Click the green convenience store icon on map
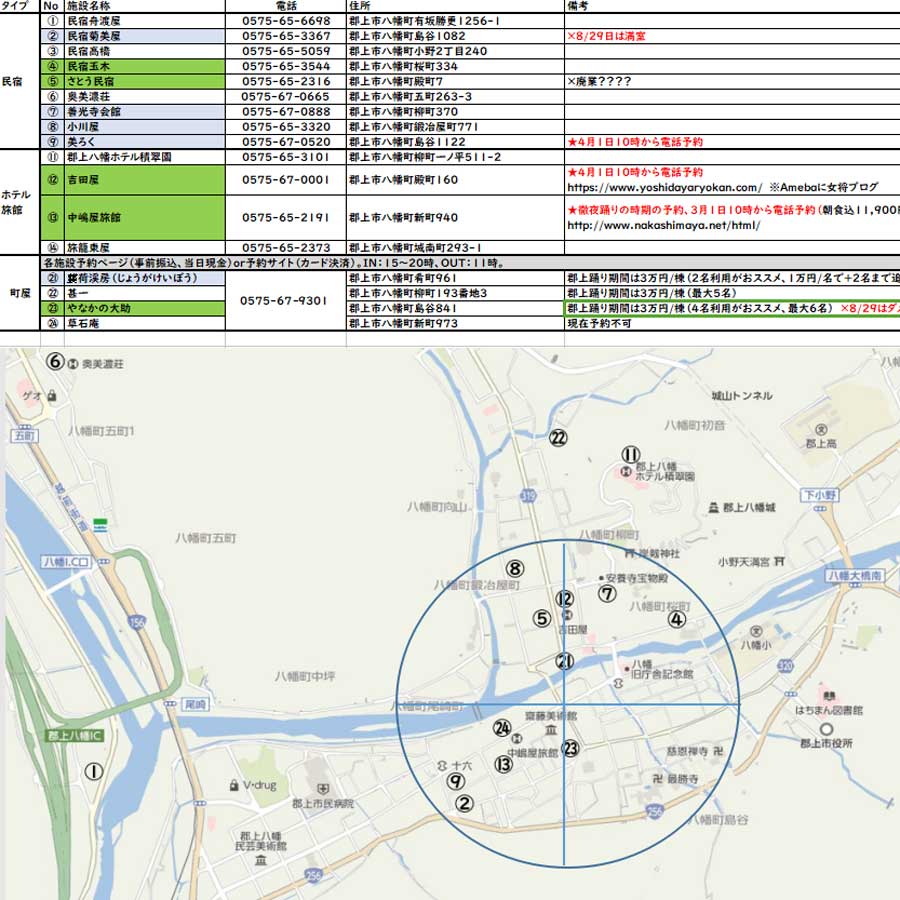This screenshot has width=900, height=900. click(x=100, y=525)
